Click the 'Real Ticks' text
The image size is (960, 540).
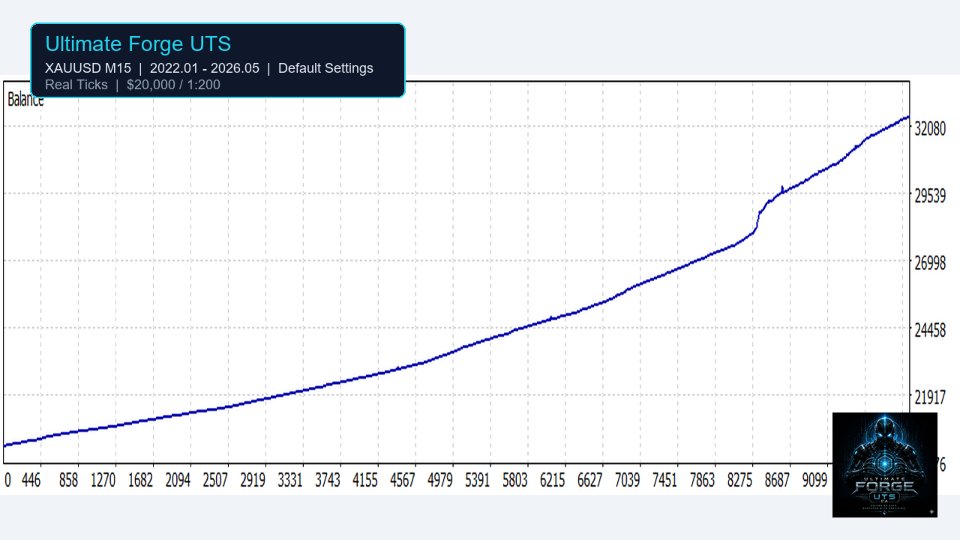pos(77,84)
